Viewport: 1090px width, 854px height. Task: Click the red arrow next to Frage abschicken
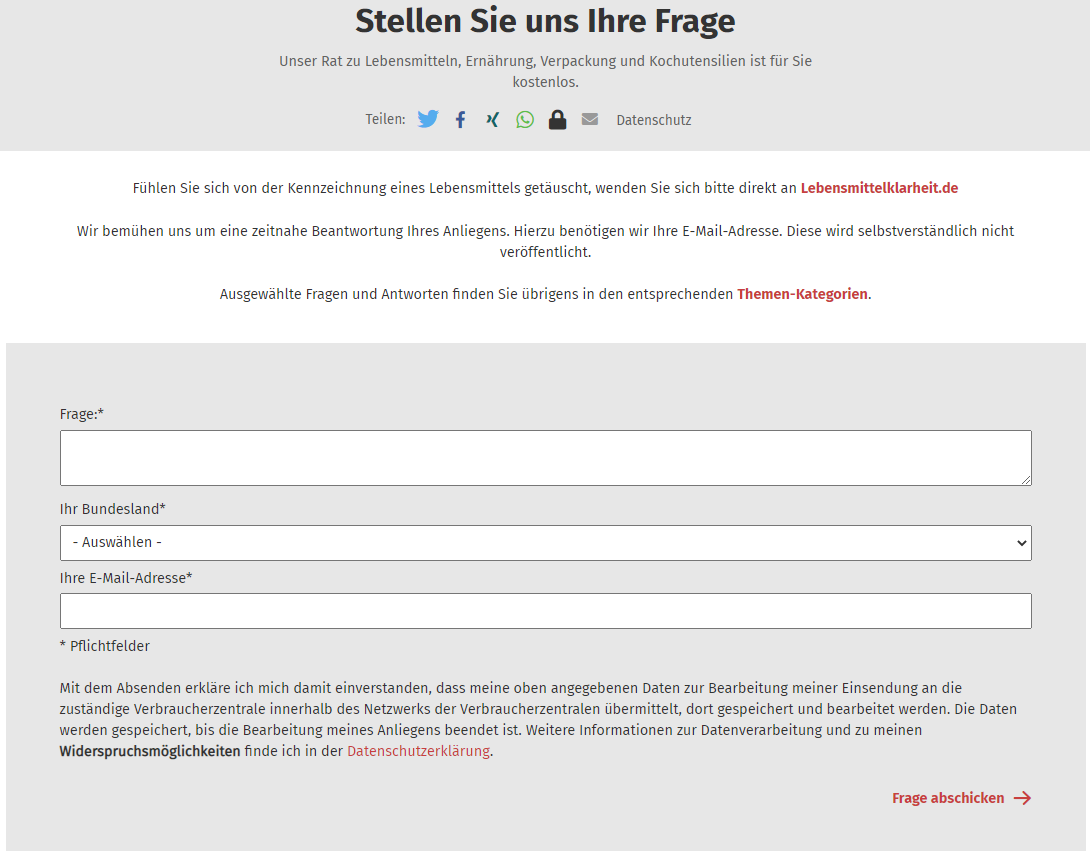click(x=1023, y=798)
